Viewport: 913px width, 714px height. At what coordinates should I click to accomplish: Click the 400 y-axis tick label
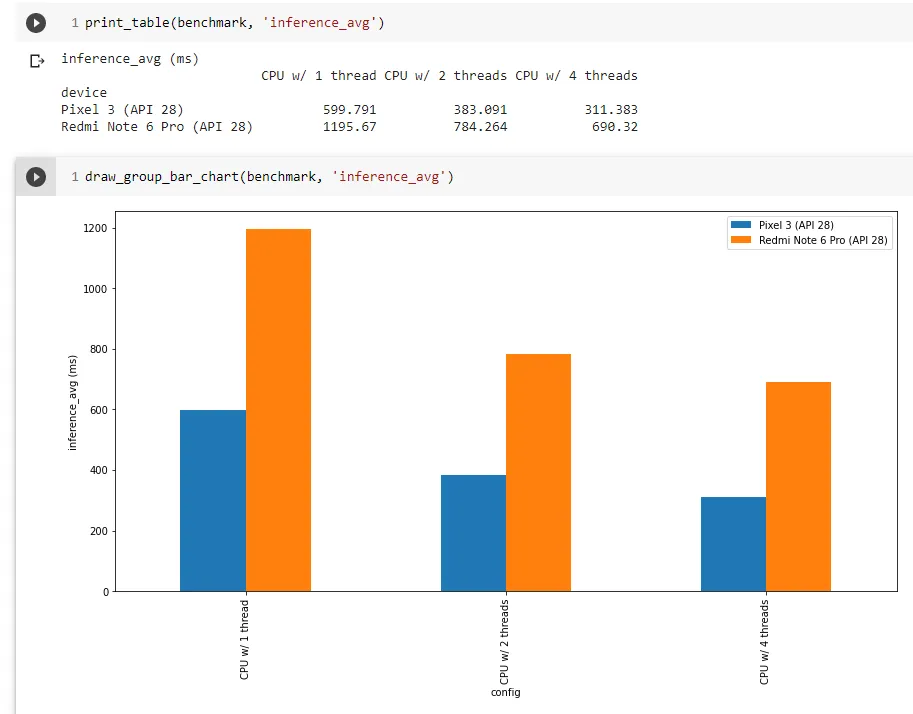click(99, 470)
